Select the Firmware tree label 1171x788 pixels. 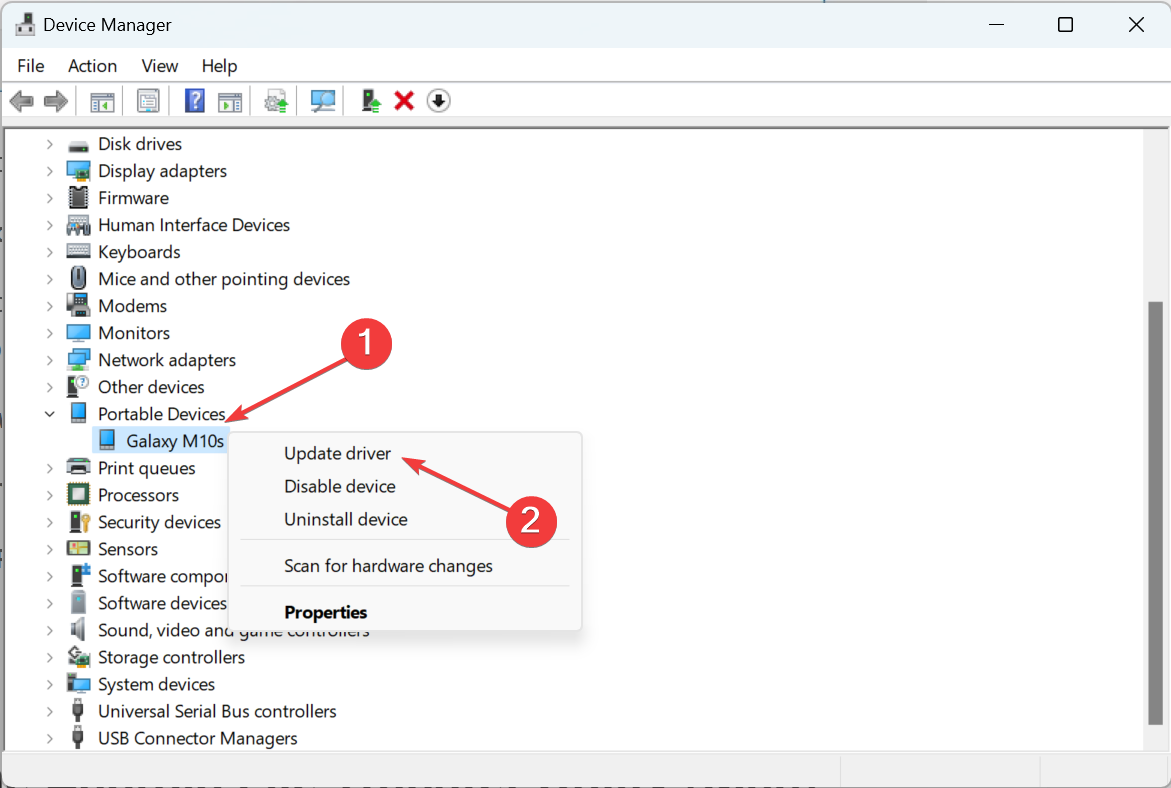tap(134, 198)
